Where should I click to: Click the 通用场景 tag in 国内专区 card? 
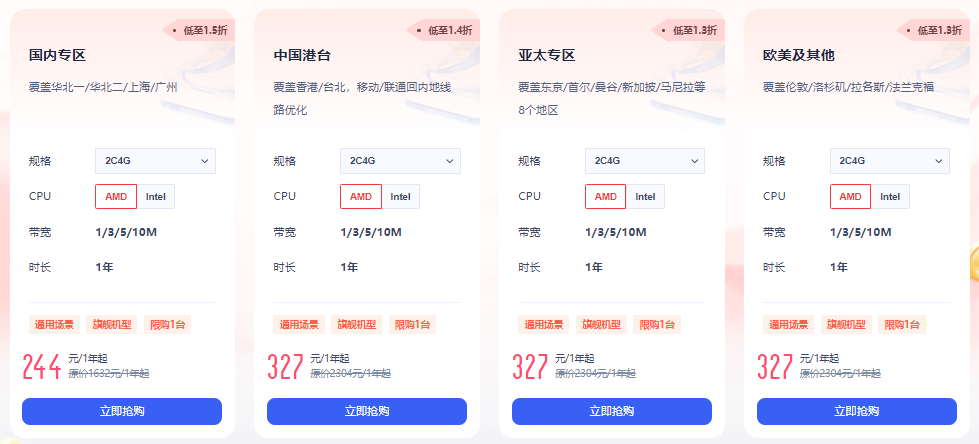point(54,325)
